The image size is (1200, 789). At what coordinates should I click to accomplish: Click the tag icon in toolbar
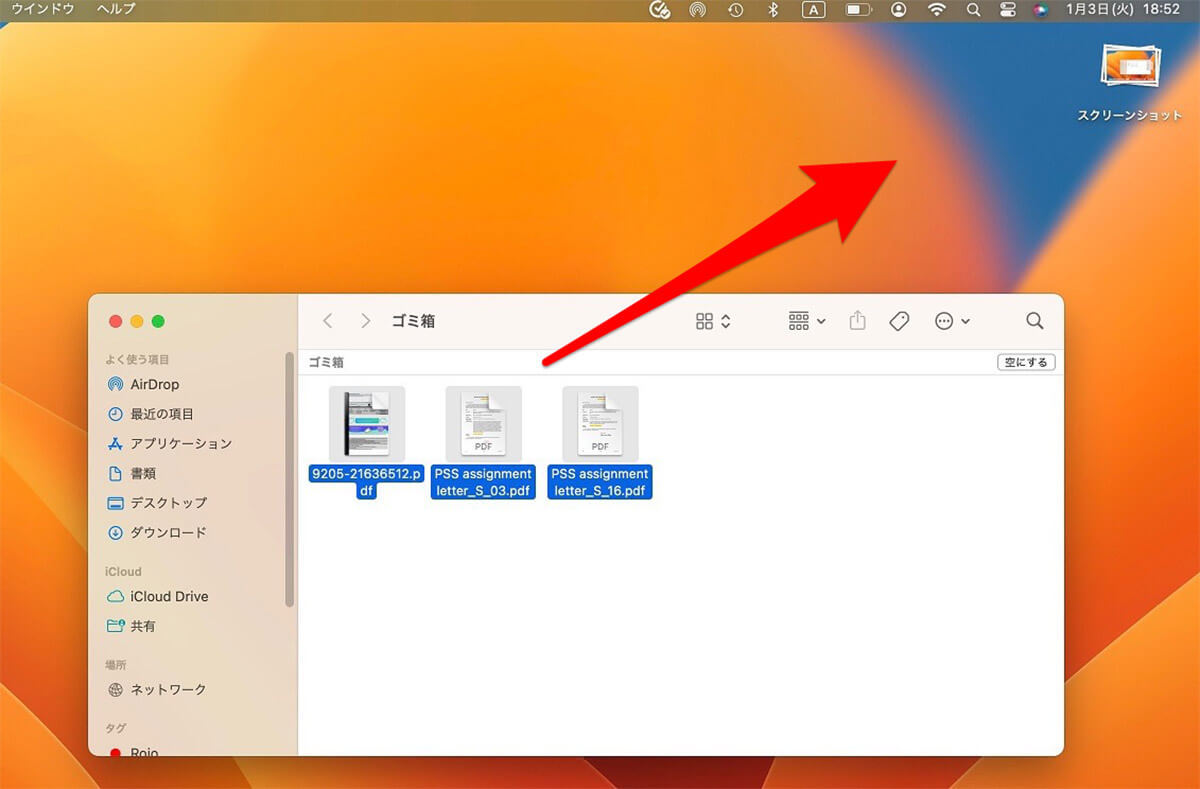click(x=899, y=321)
